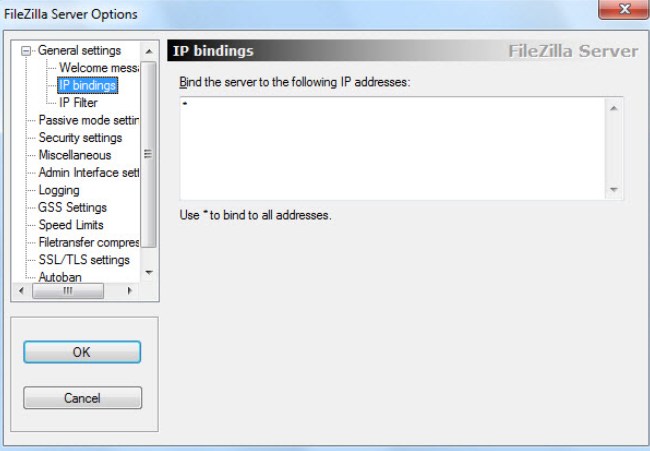Open Filetransfer compression settings
The height and width of the screenshot is (451, 650).
click(89, 242)
